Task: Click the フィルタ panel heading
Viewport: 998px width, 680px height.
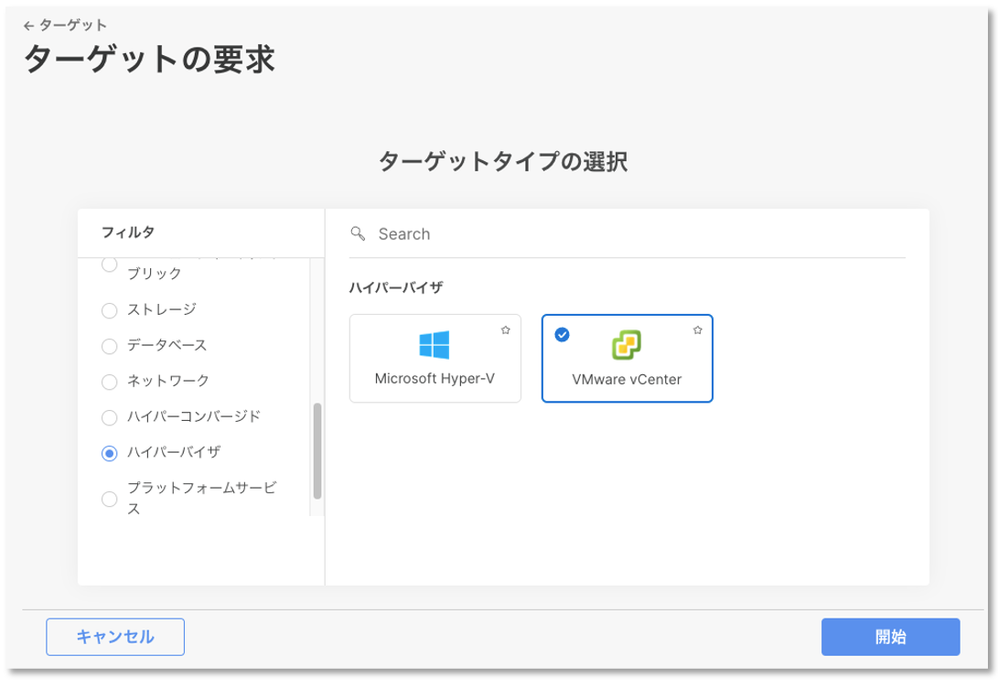Action: (x=128, y=232)
